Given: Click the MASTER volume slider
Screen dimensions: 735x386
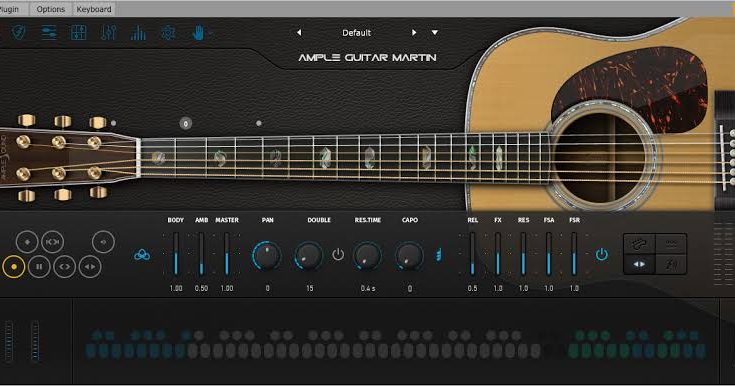Looking at the screenshot, I should (227, 254).
